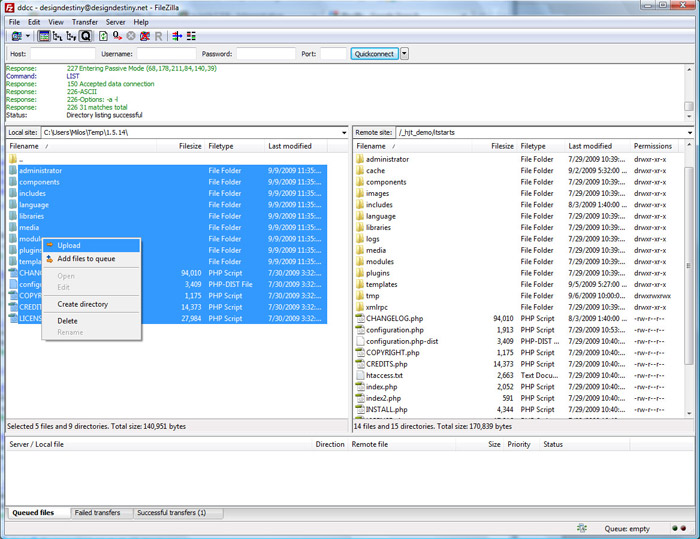Image resolution: width=700 pixels, height=539 pixels.
Task: Toggle the transfer queue display
Action: point(85,36)
